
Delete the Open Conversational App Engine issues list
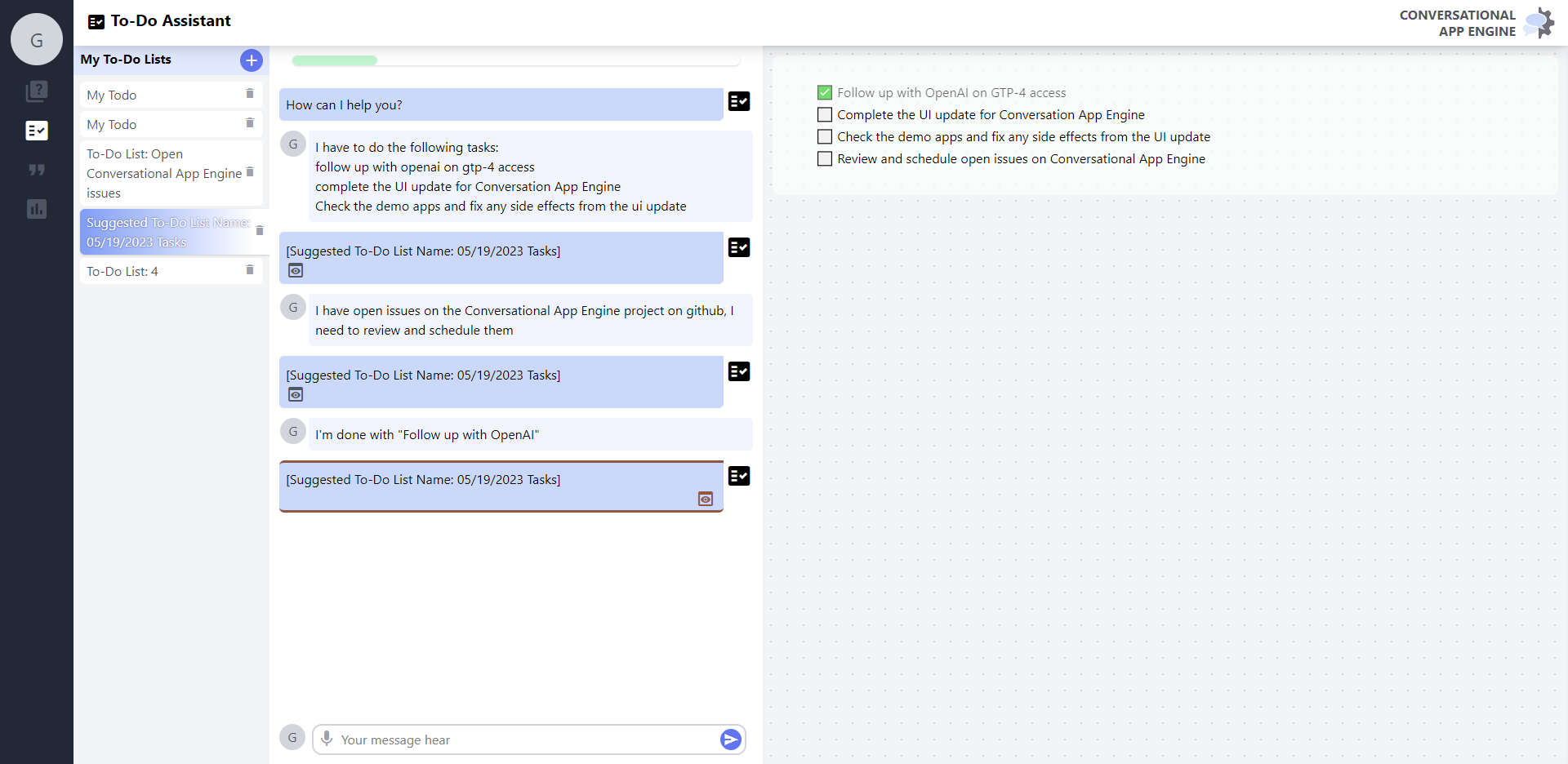pos(250,172)
